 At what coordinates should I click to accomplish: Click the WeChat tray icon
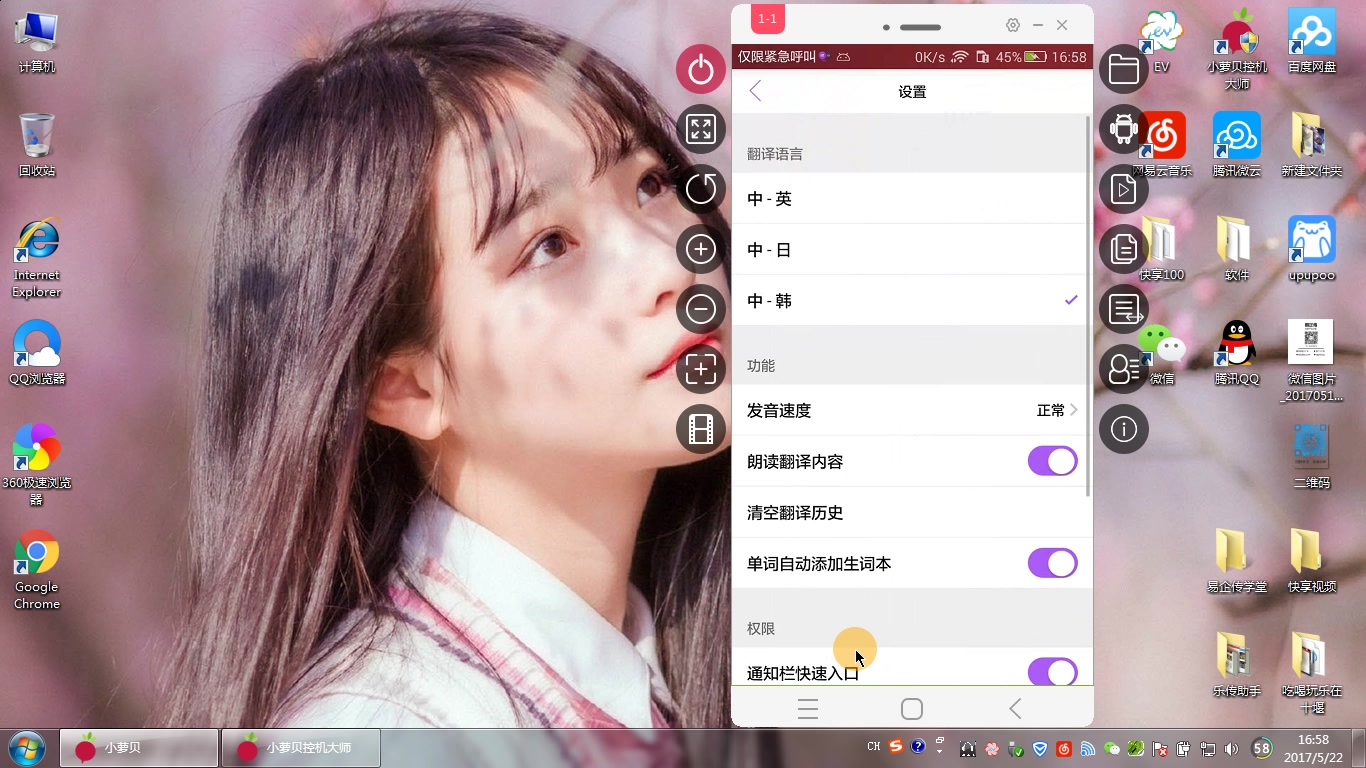[1112, 748]
